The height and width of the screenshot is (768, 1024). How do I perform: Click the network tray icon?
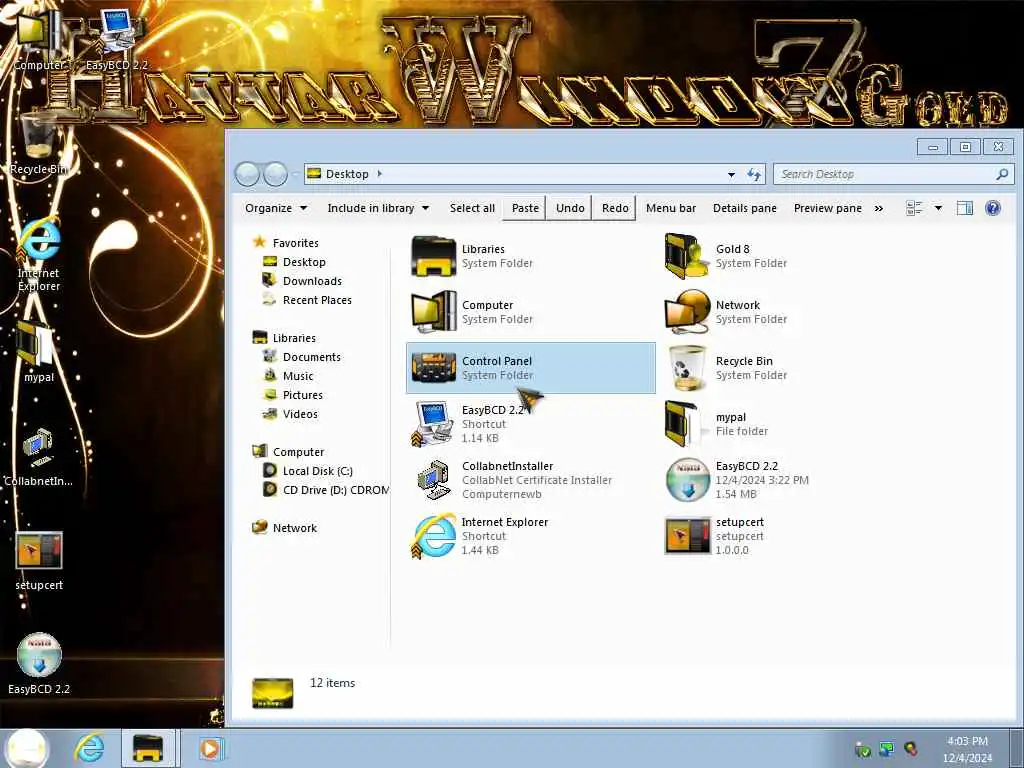coord(886,749)
